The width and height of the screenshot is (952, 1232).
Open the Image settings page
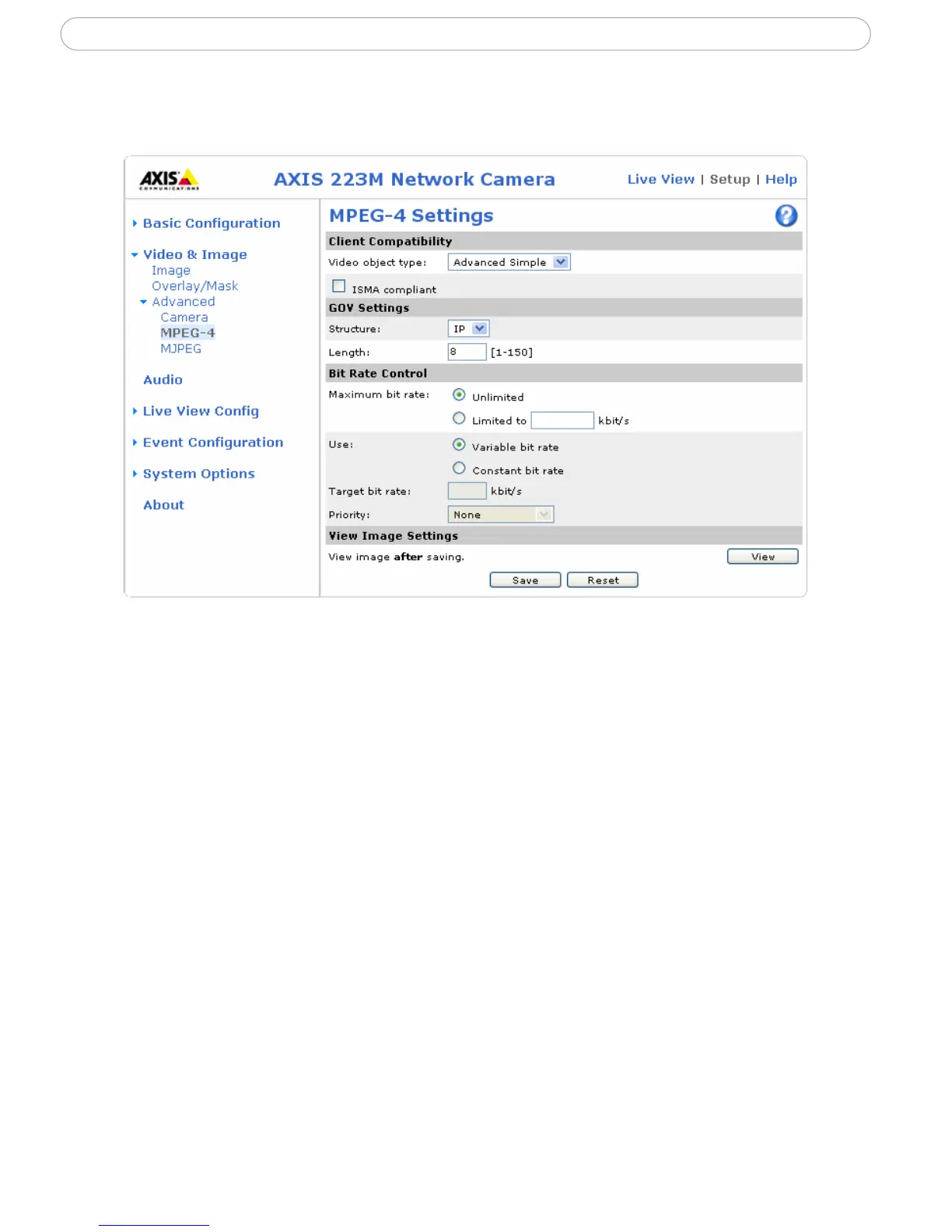171,271
